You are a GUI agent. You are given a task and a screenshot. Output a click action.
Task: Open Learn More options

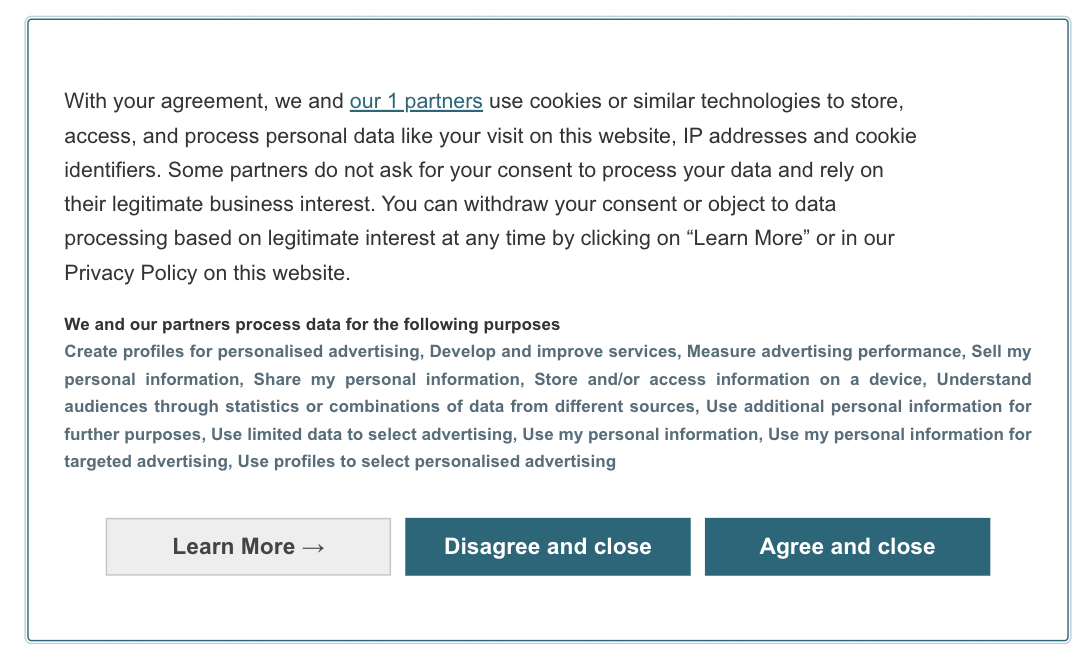(x=247, y=546)
